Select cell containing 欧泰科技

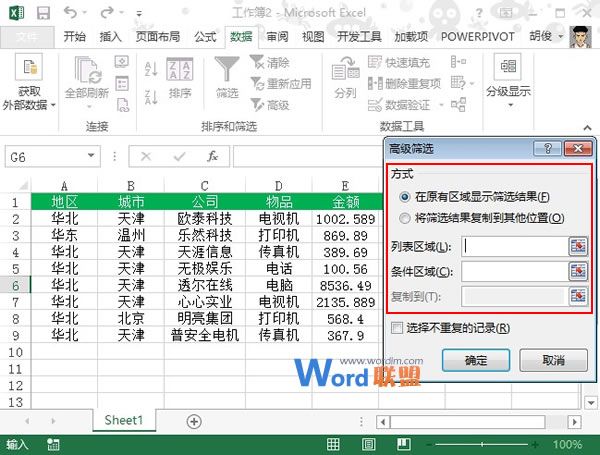[205, 219]
